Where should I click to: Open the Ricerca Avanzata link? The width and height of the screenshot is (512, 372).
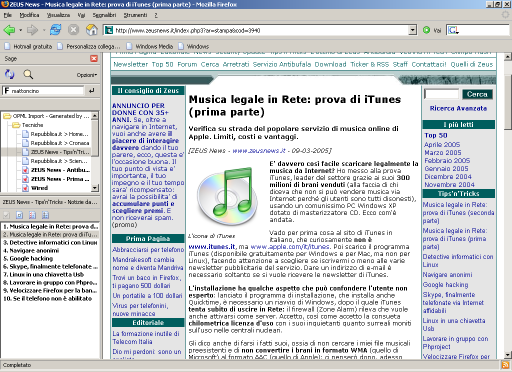tap(458, 108)
